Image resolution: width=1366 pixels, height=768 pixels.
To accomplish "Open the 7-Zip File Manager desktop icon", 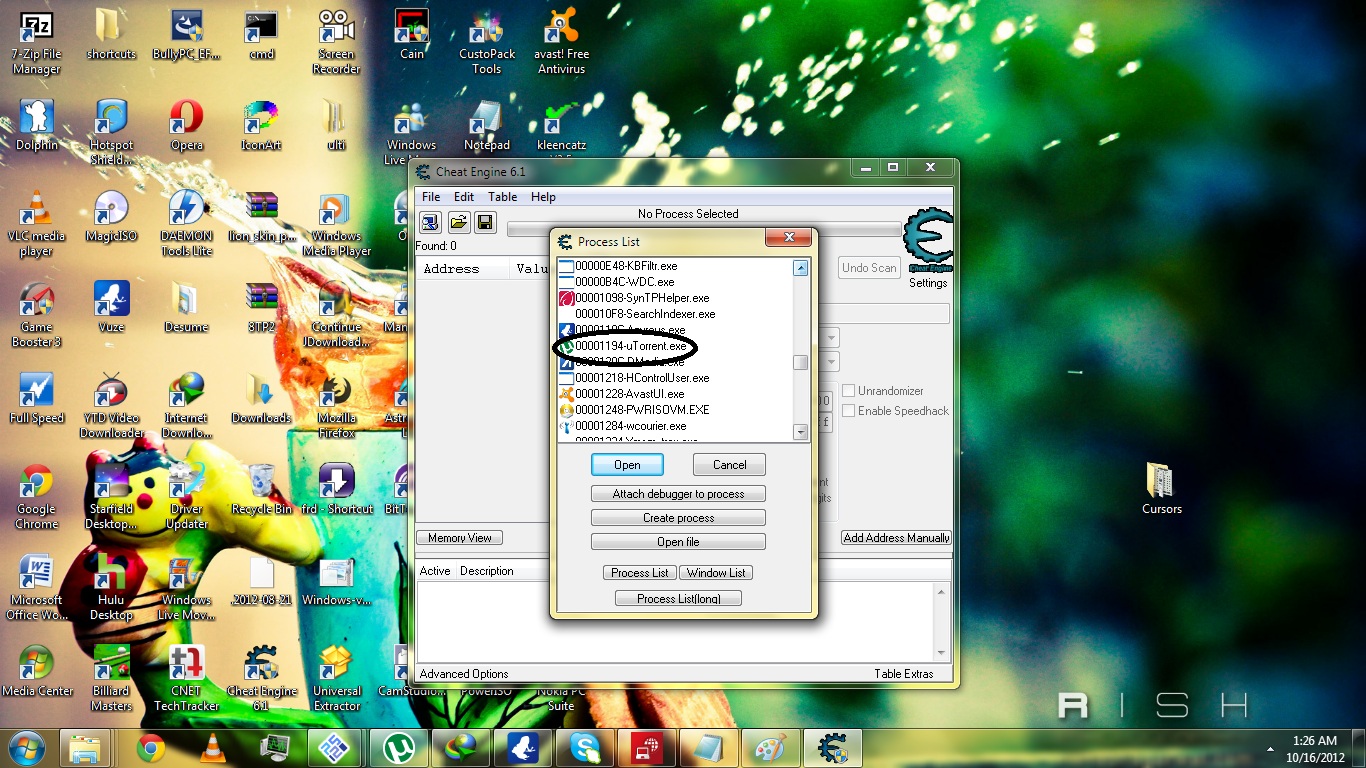I will coord(36,44).
